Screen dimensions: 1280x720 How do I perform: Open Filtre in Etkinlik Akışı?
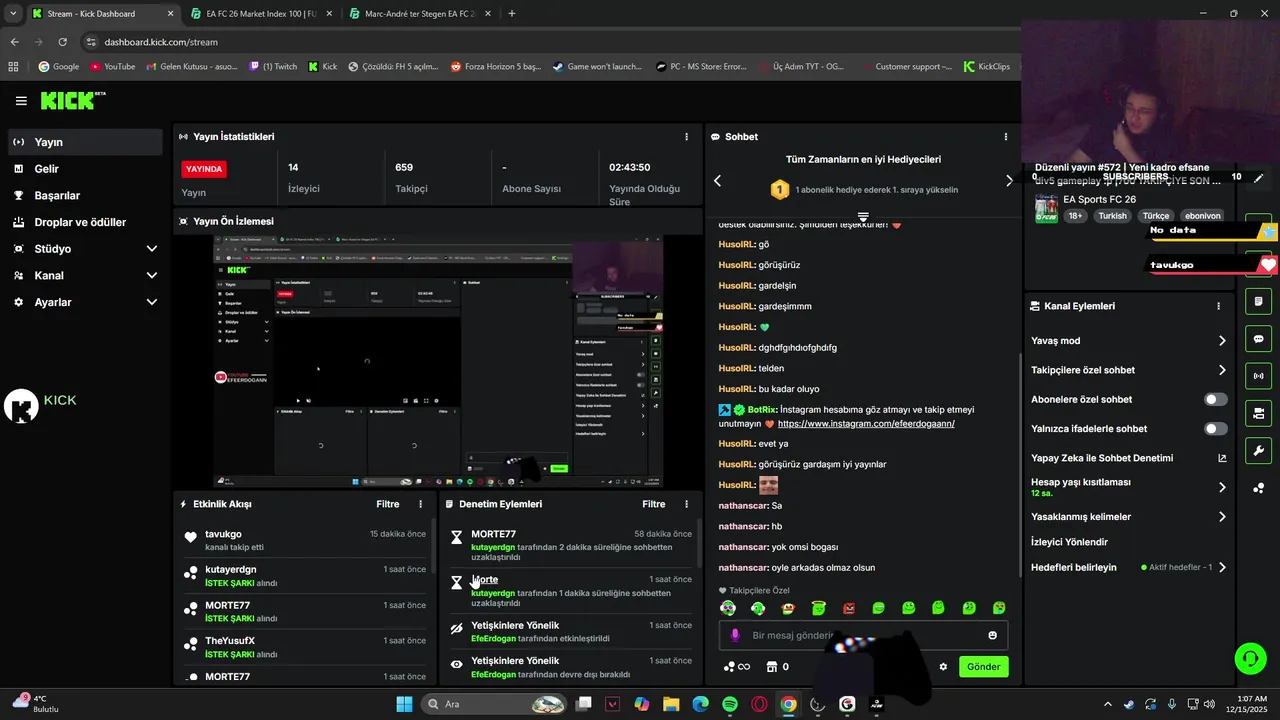(388, 504)
